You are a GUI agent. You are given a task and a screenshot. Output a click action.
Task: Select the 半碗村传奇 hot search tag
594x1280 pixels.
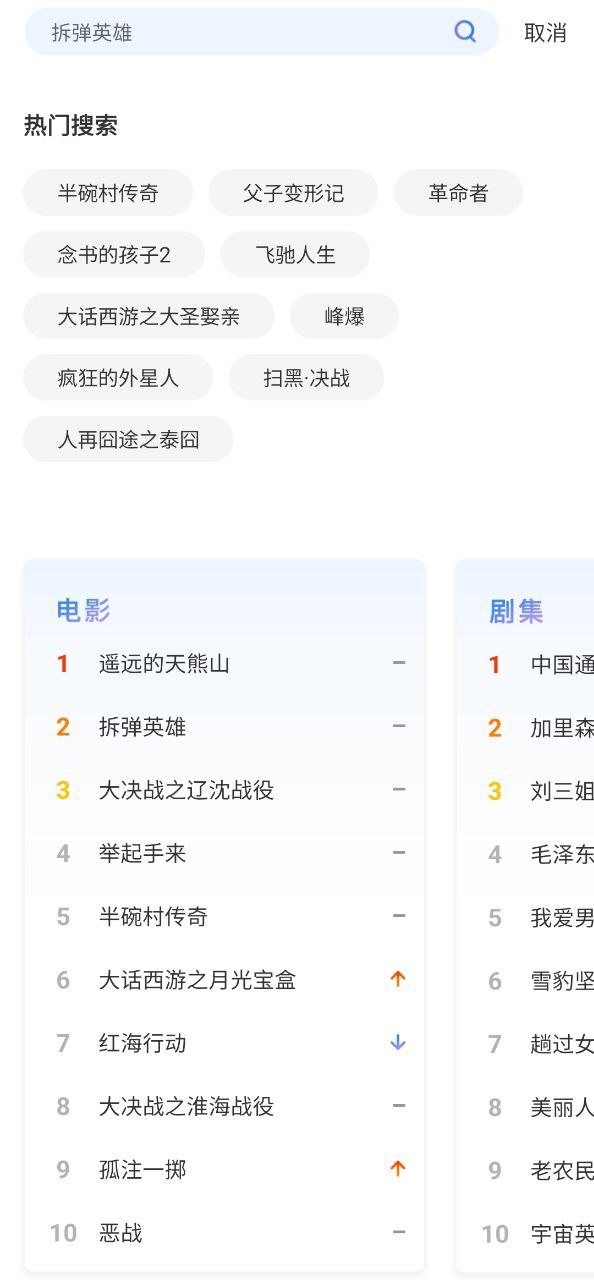pos(108,193)
